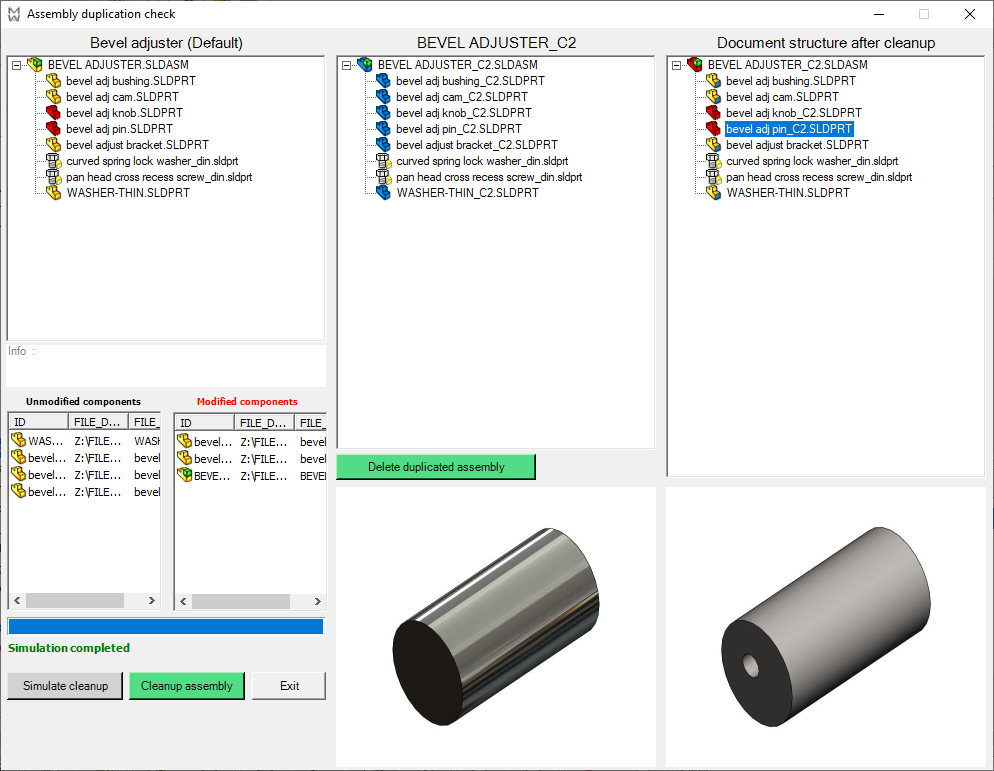
Task: Select bevel adjust bracket_C2.SLDPRT in middle tree
Action: click(477, 145)
